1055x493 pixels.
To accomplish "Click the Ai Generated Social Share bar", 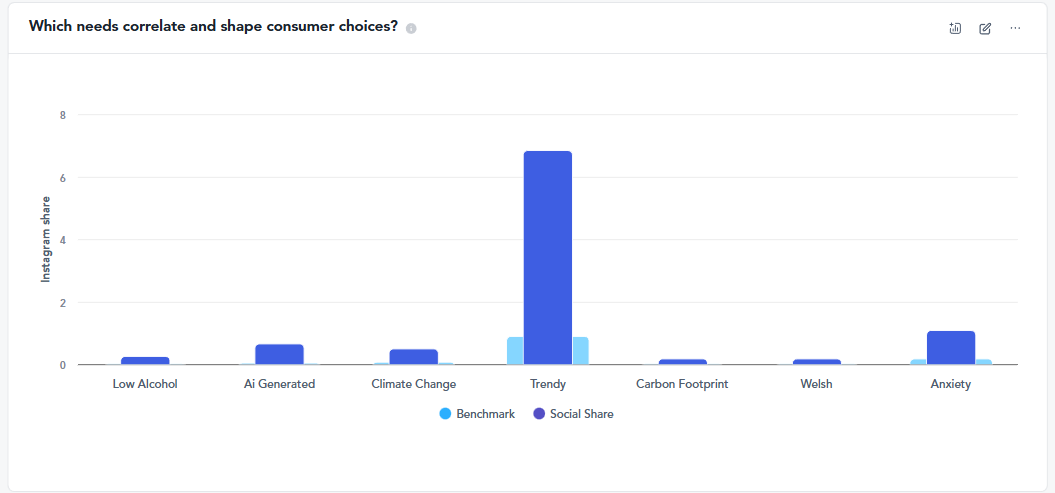I will [x=279, y=354].
